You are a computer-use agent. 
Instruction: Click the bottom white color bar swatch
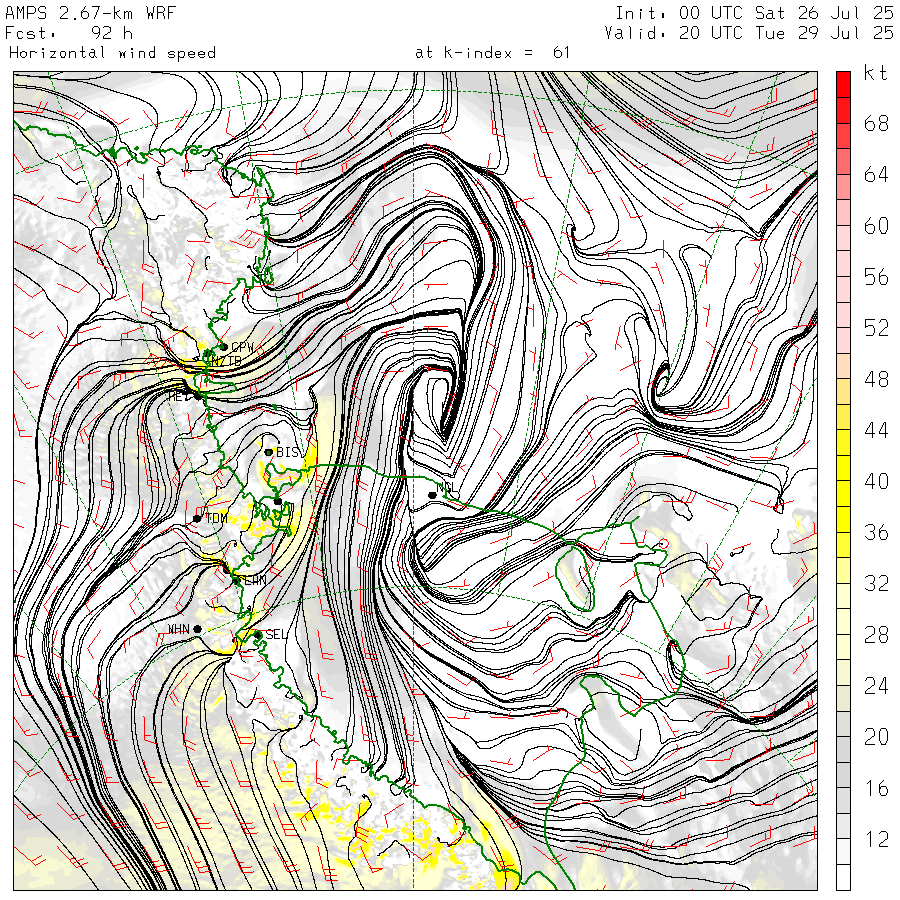pyautogui.click(x=843, y=877)
